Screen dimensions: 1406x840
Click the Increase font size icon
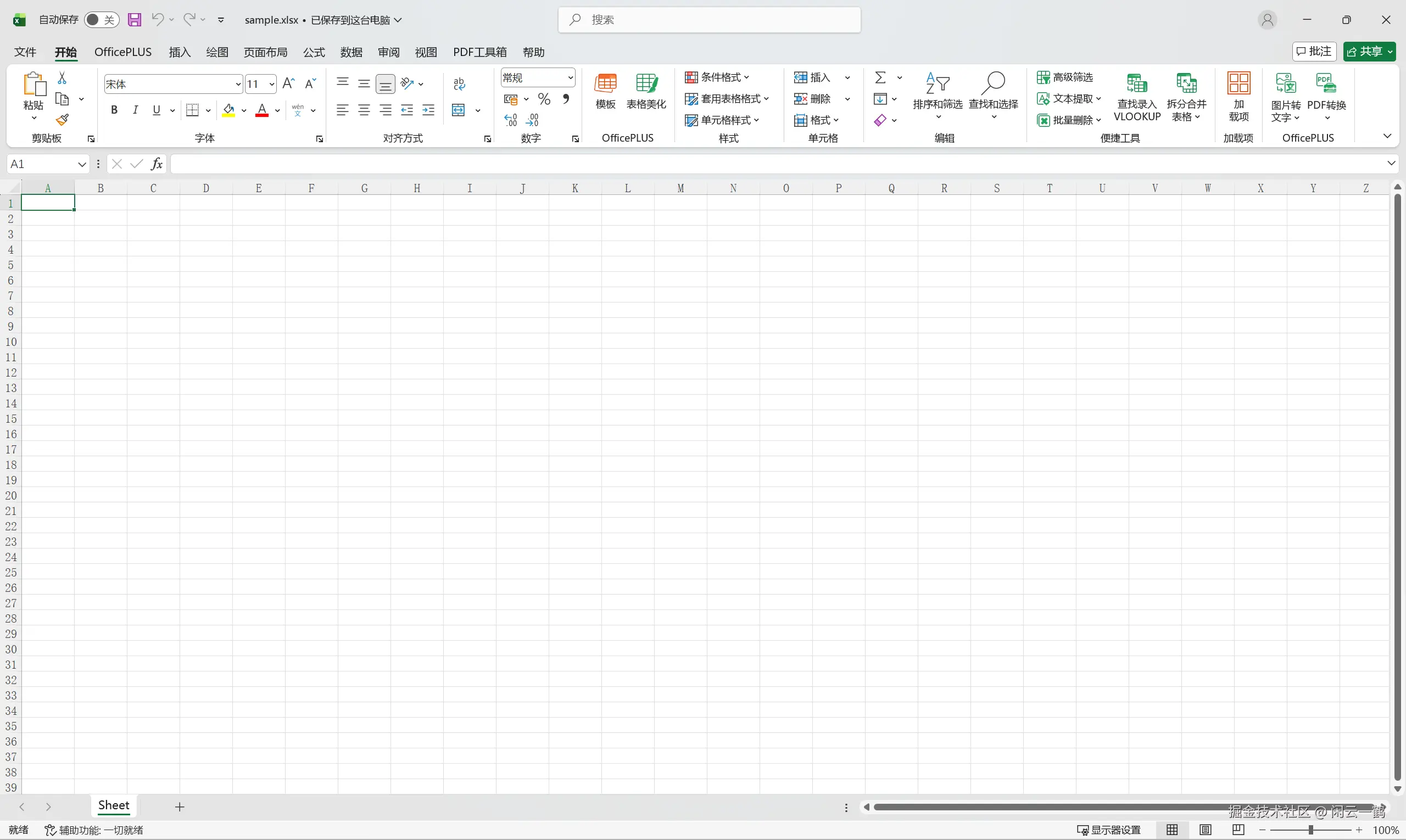(x=288, y=84)
